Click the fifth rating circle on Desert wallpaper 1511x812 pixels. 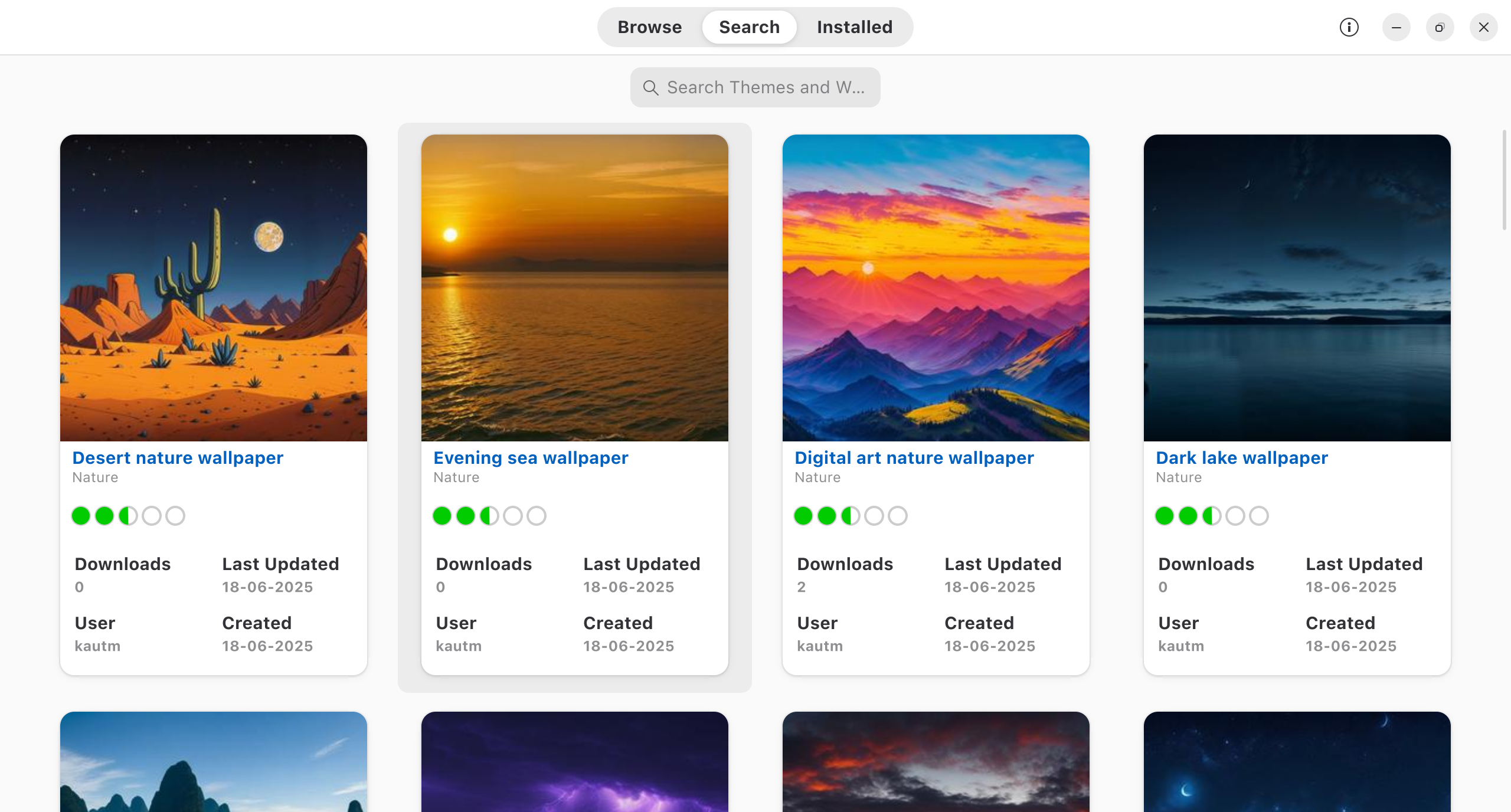point(175,516)
